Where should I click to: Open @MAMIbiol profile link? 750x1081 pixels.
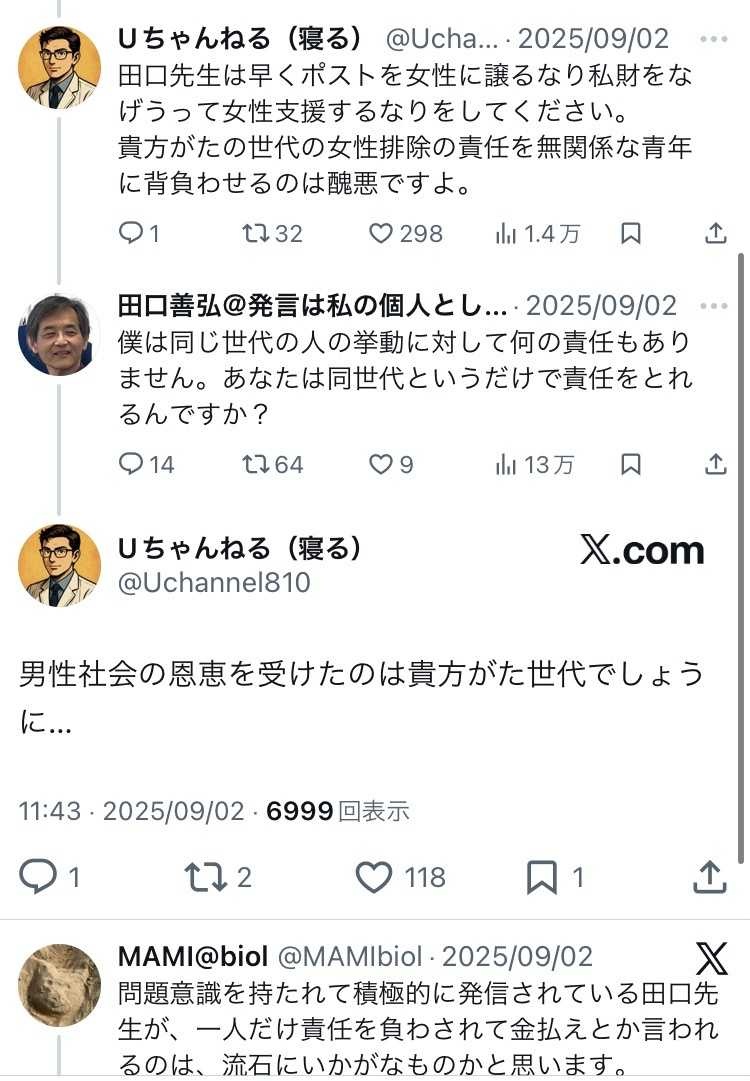click(x=349, y=956)
